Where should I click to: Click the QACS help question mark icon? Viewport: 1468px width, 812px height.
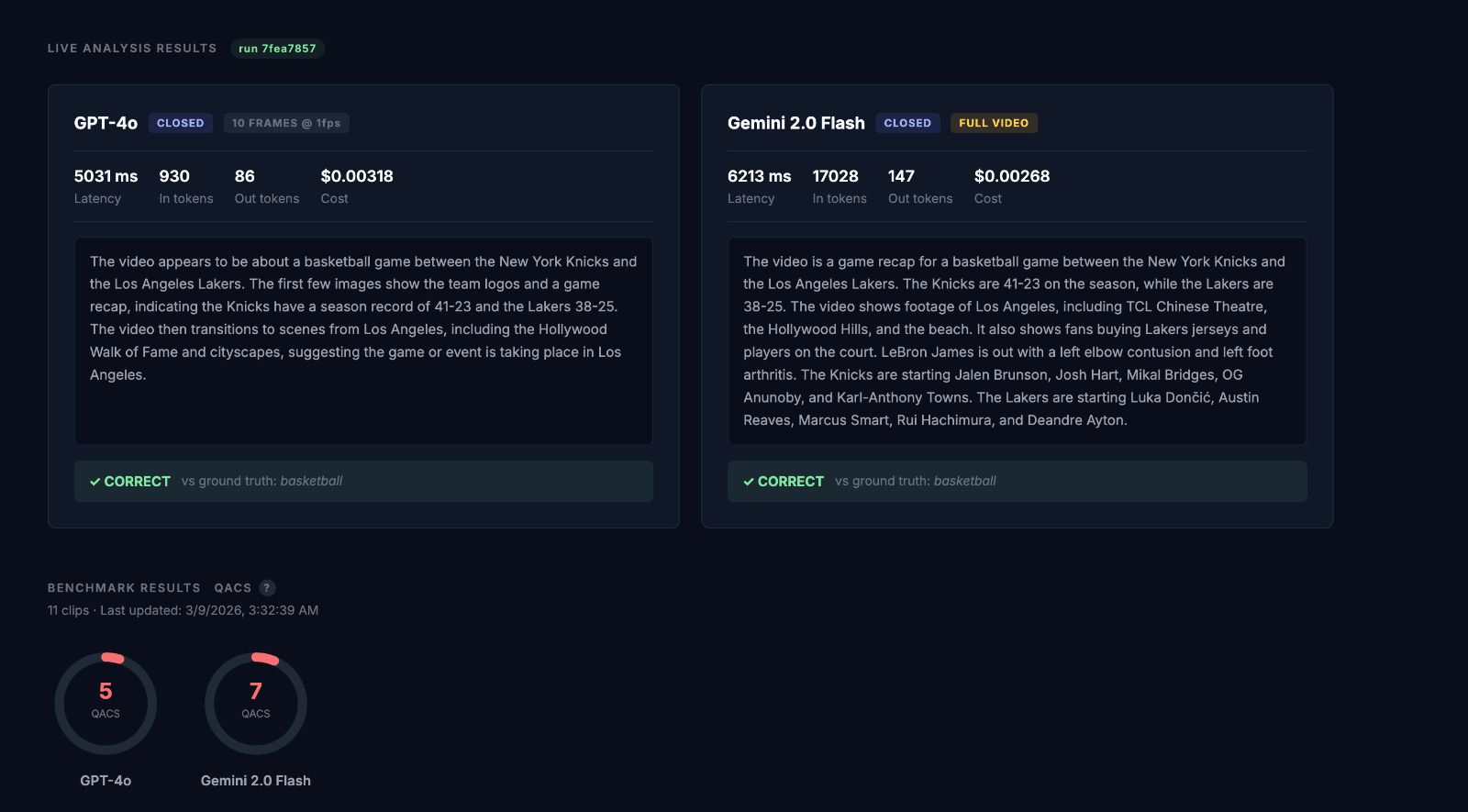(x=267, y=588)
